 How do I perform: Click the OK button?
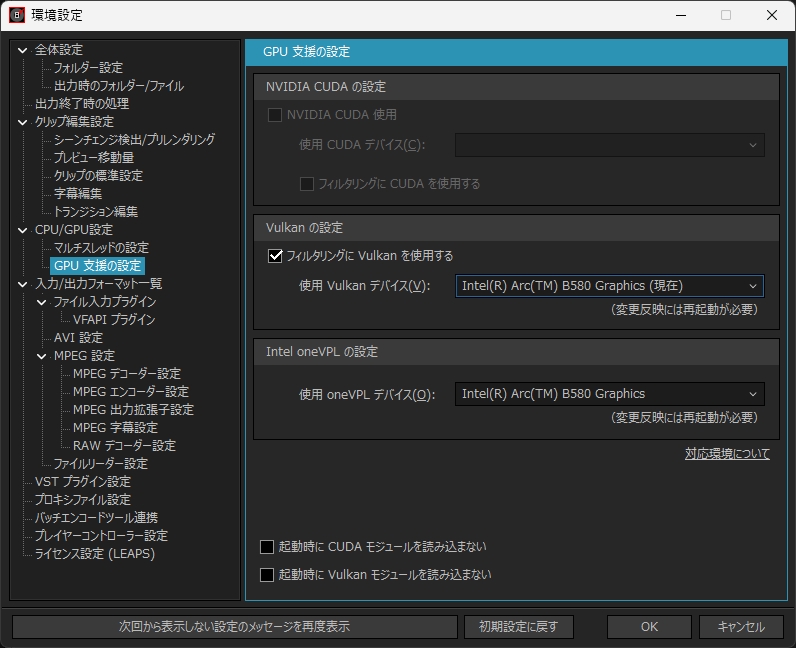(x=649, y=627)
